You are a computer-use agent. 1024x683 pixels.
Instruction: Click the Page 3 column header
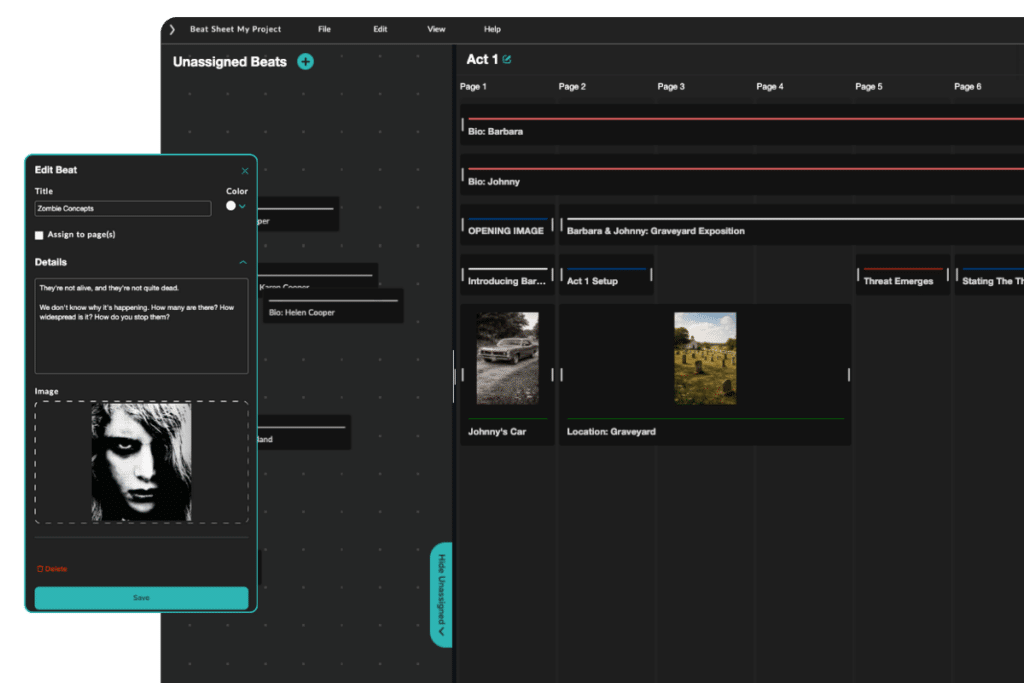tap(671, 86)
